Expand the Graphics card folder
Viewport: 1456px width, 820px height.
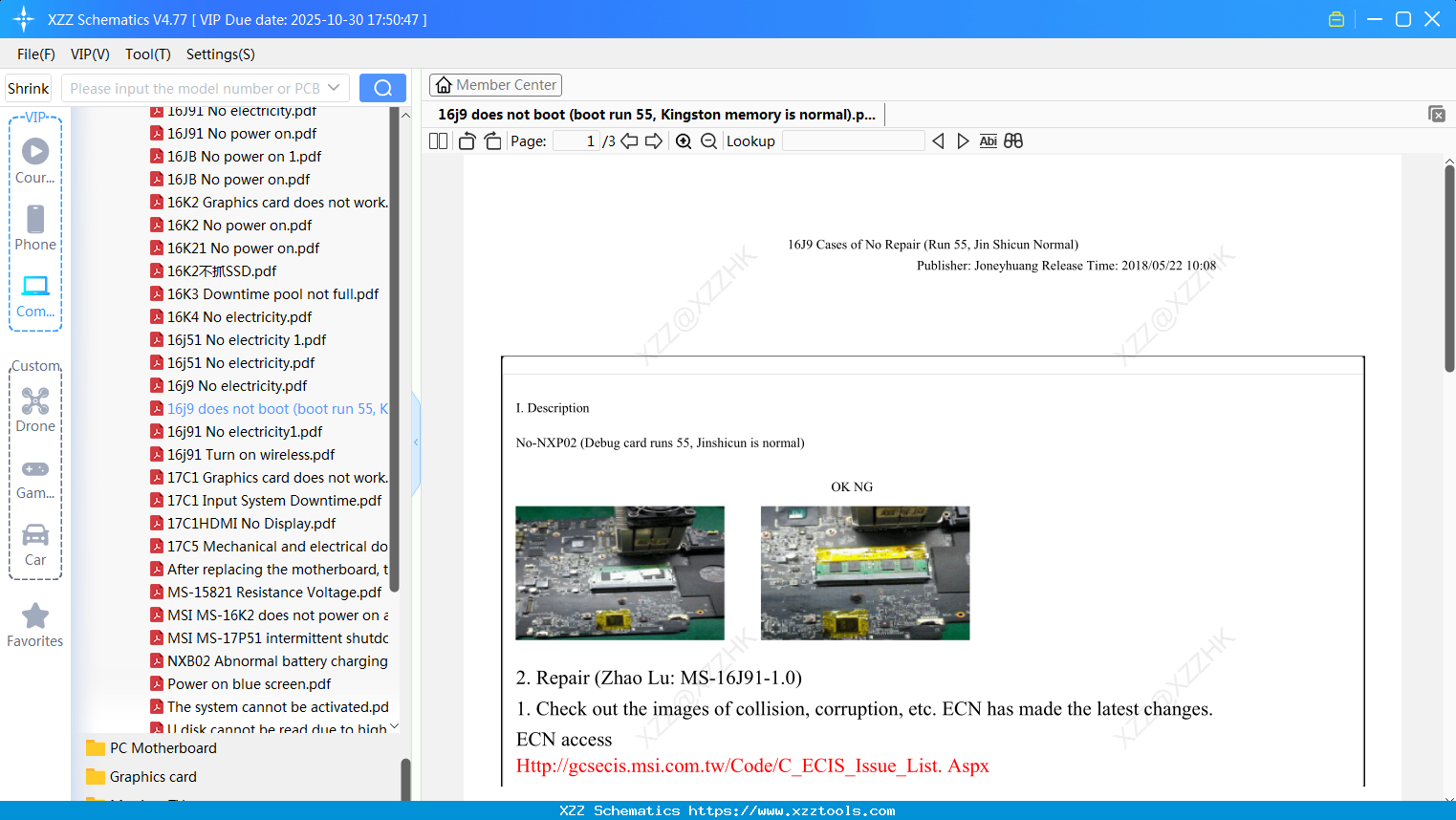[142, 777]
